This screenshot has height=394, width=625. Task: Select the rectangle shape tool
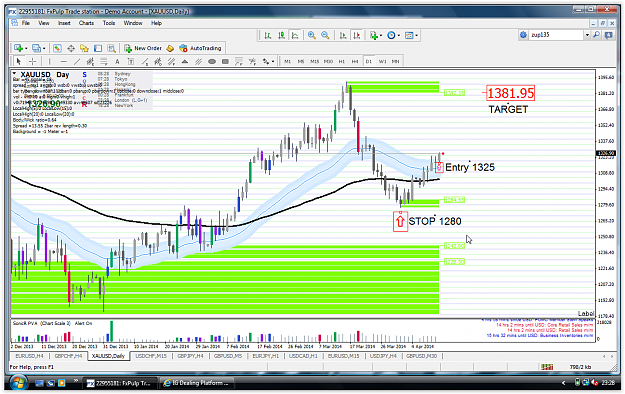coord(225,61)
